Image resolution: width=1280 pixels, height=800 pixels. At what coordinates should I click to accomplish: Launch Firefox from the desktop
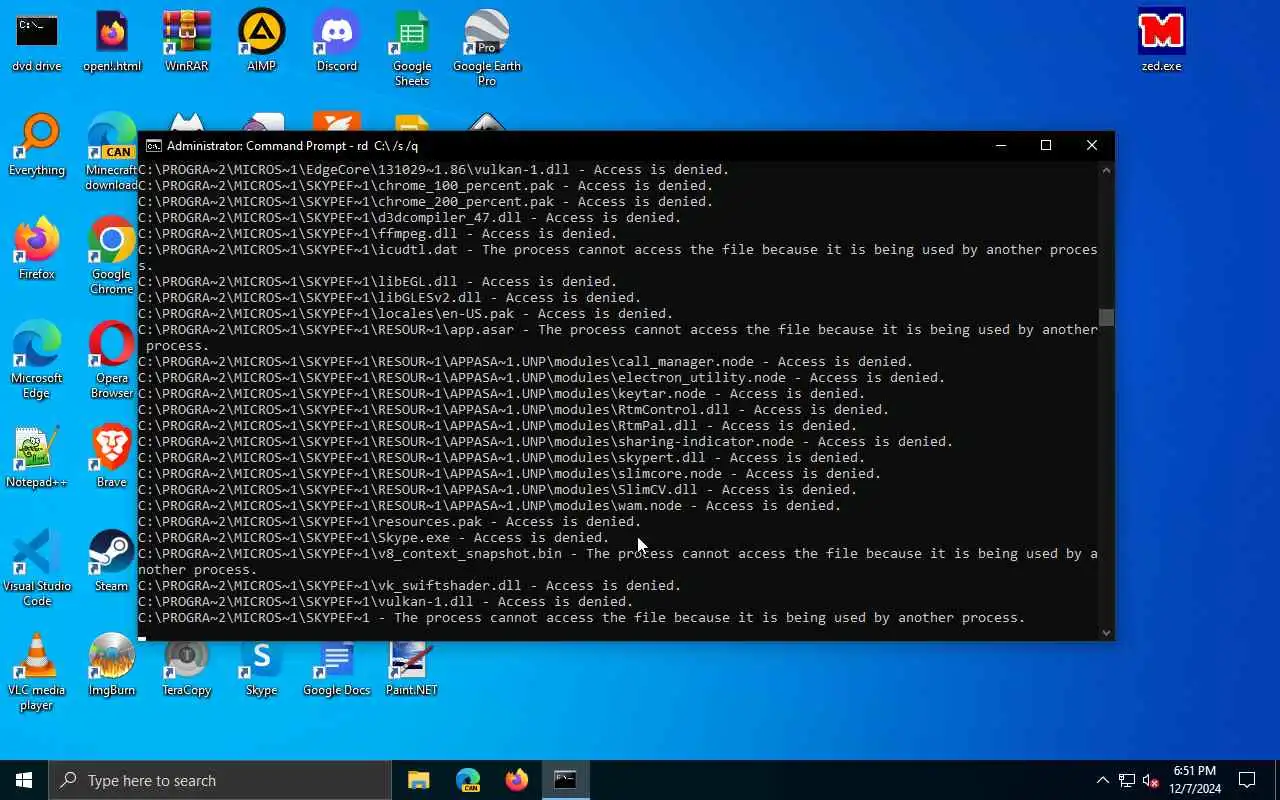pyautogui.click(x=37, y=250)
